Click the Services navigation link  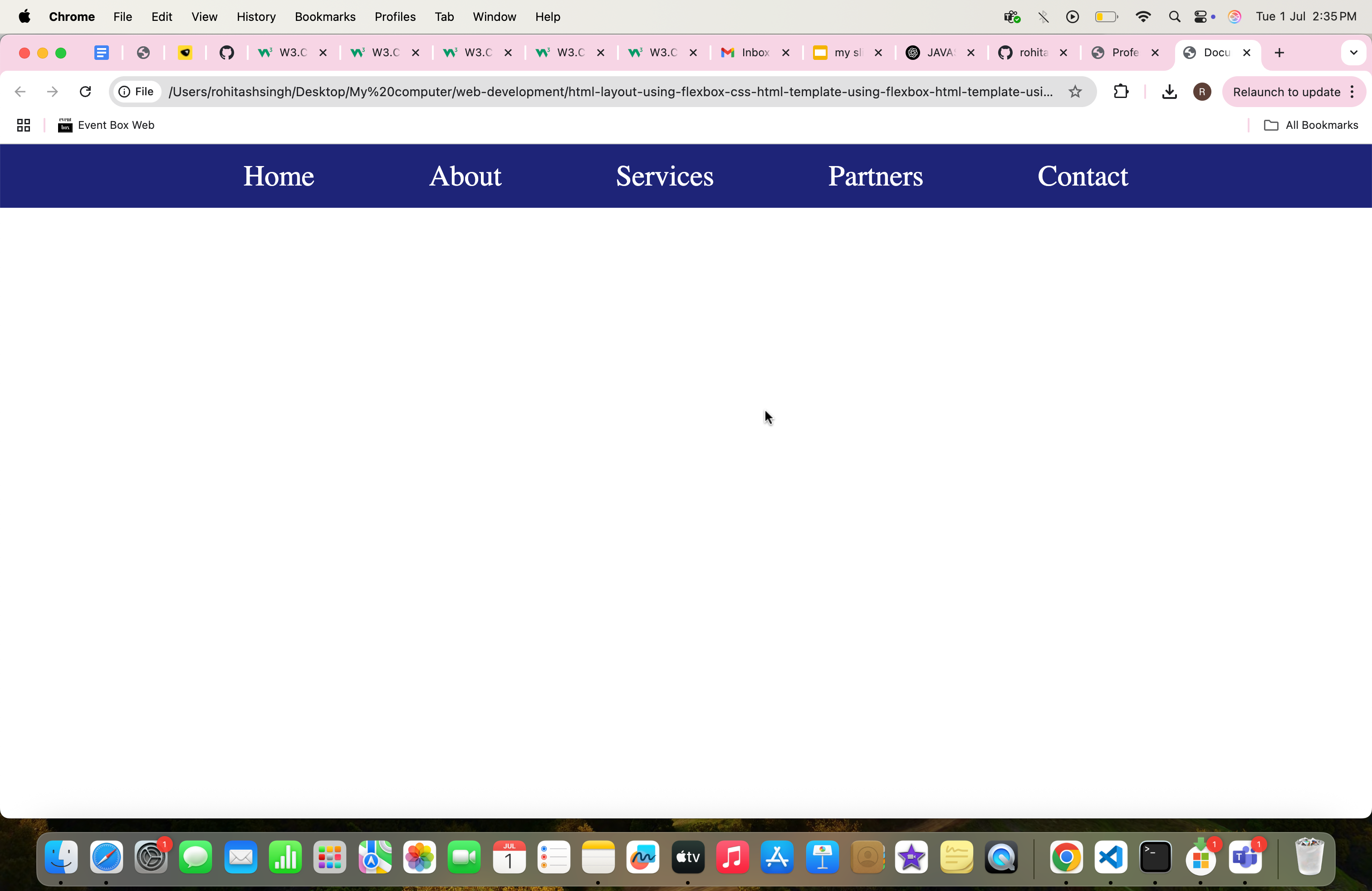(665, 176)
